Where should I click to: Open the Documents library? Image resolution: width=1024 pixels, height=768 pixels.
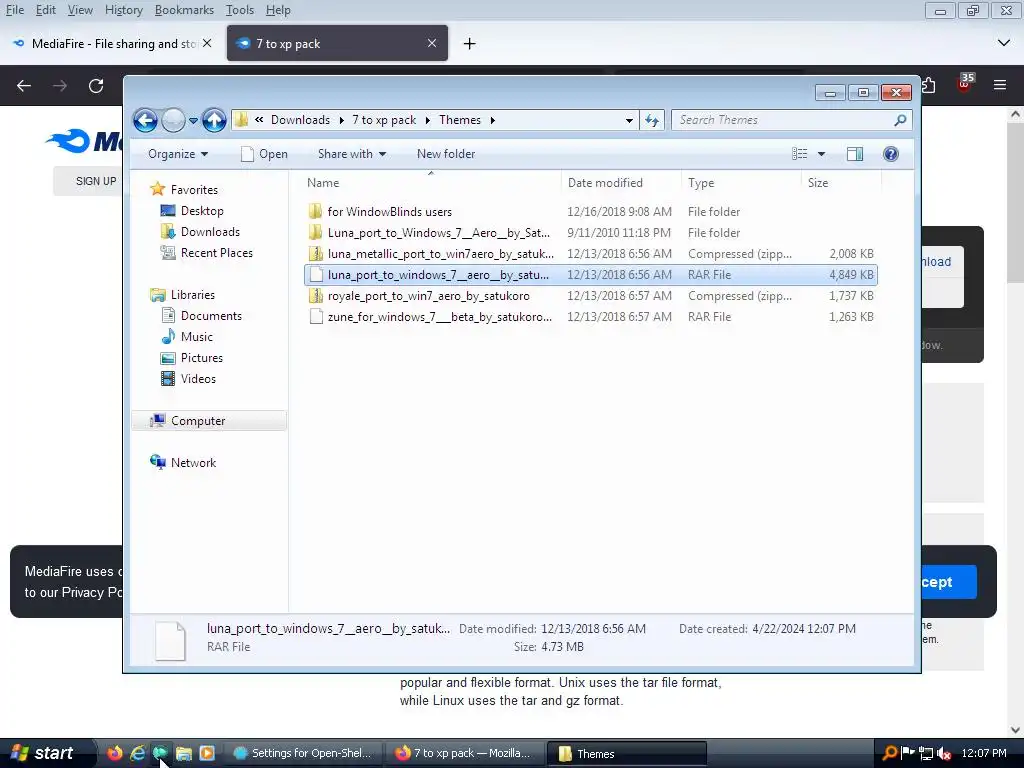tap(211, 315)
